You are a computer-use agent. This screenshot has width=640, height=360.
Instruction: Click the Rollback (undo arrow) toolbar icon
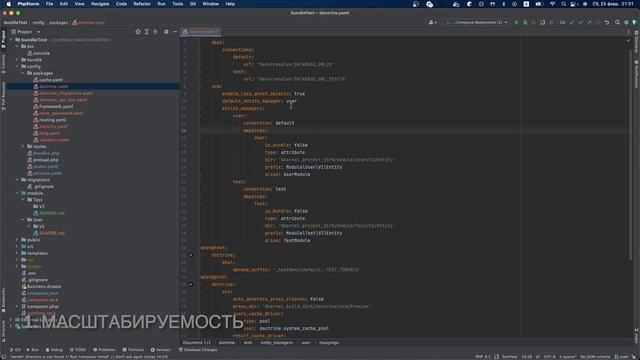[x=607, y=22]
